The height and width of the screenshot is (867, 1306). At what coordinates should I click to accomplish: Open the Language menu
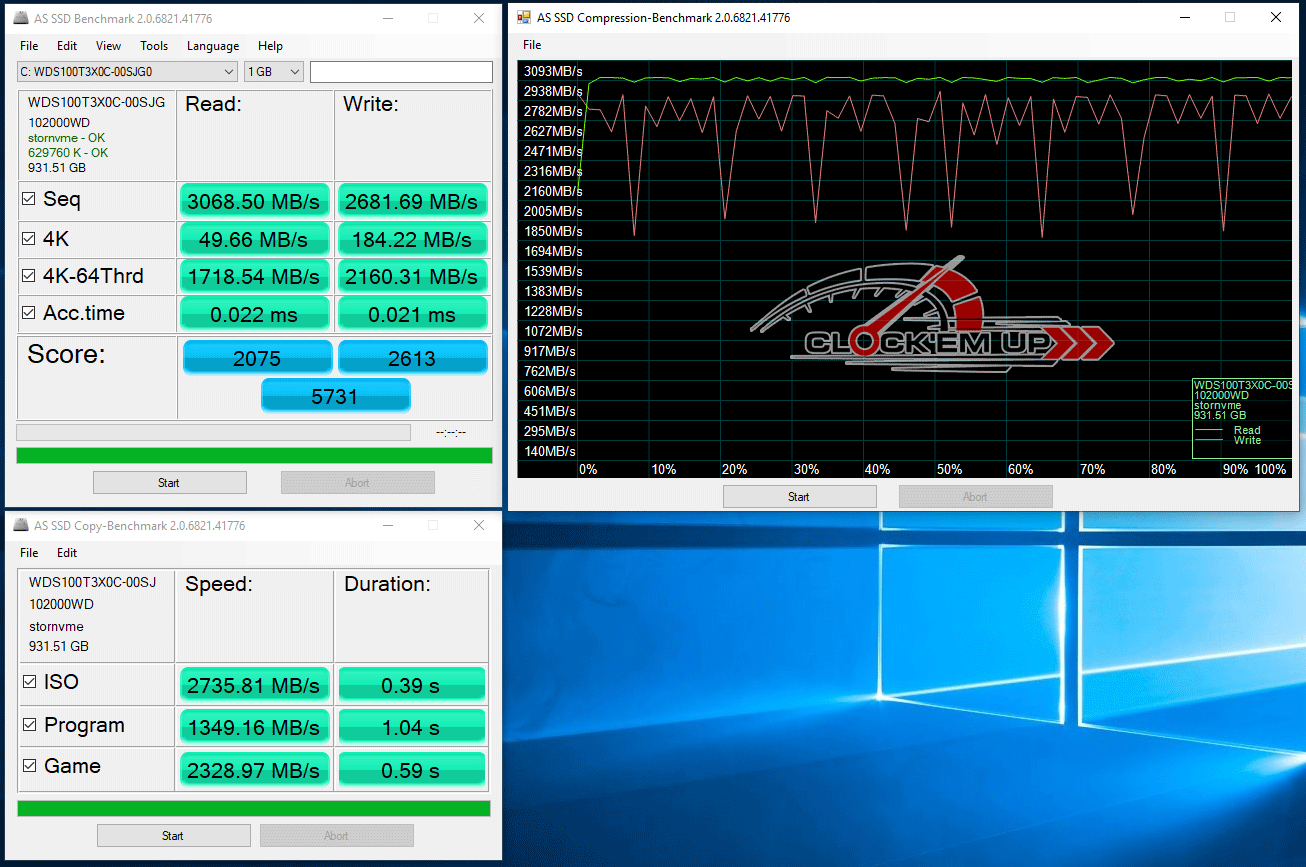click(x=212, y=46)
